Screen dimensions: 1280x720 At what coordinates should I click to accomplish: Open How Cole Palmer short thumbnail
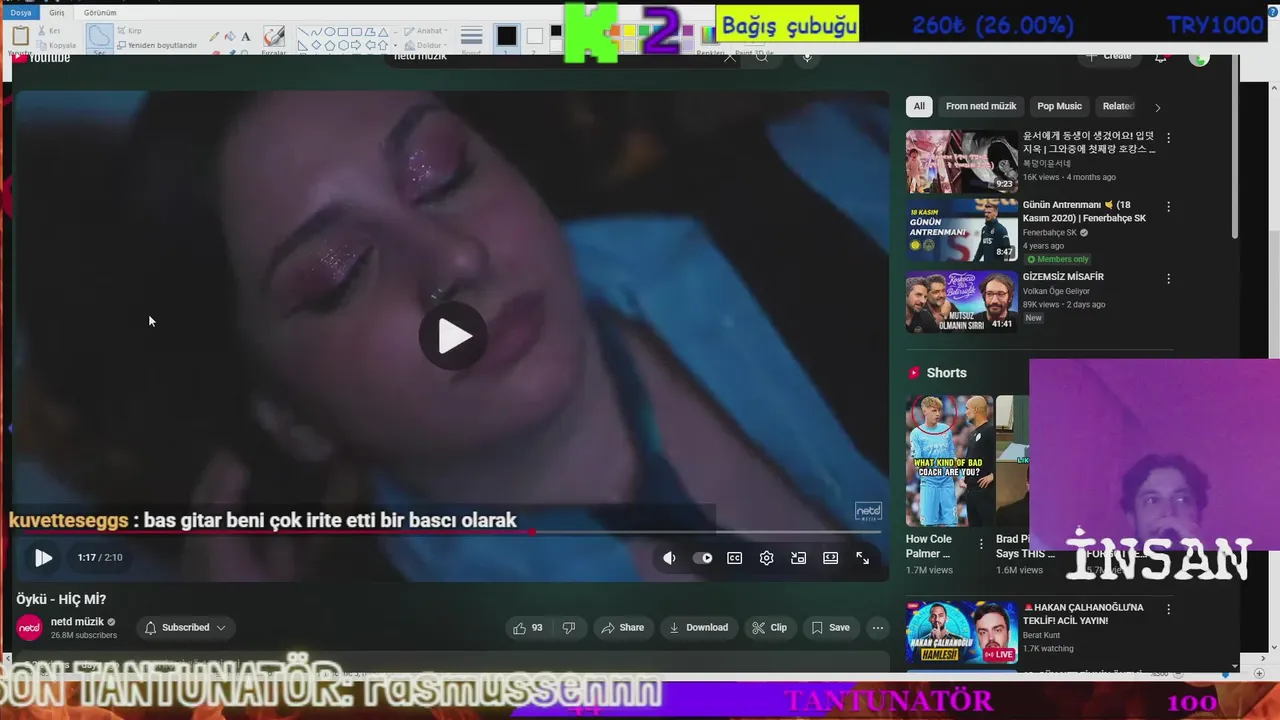949,461
